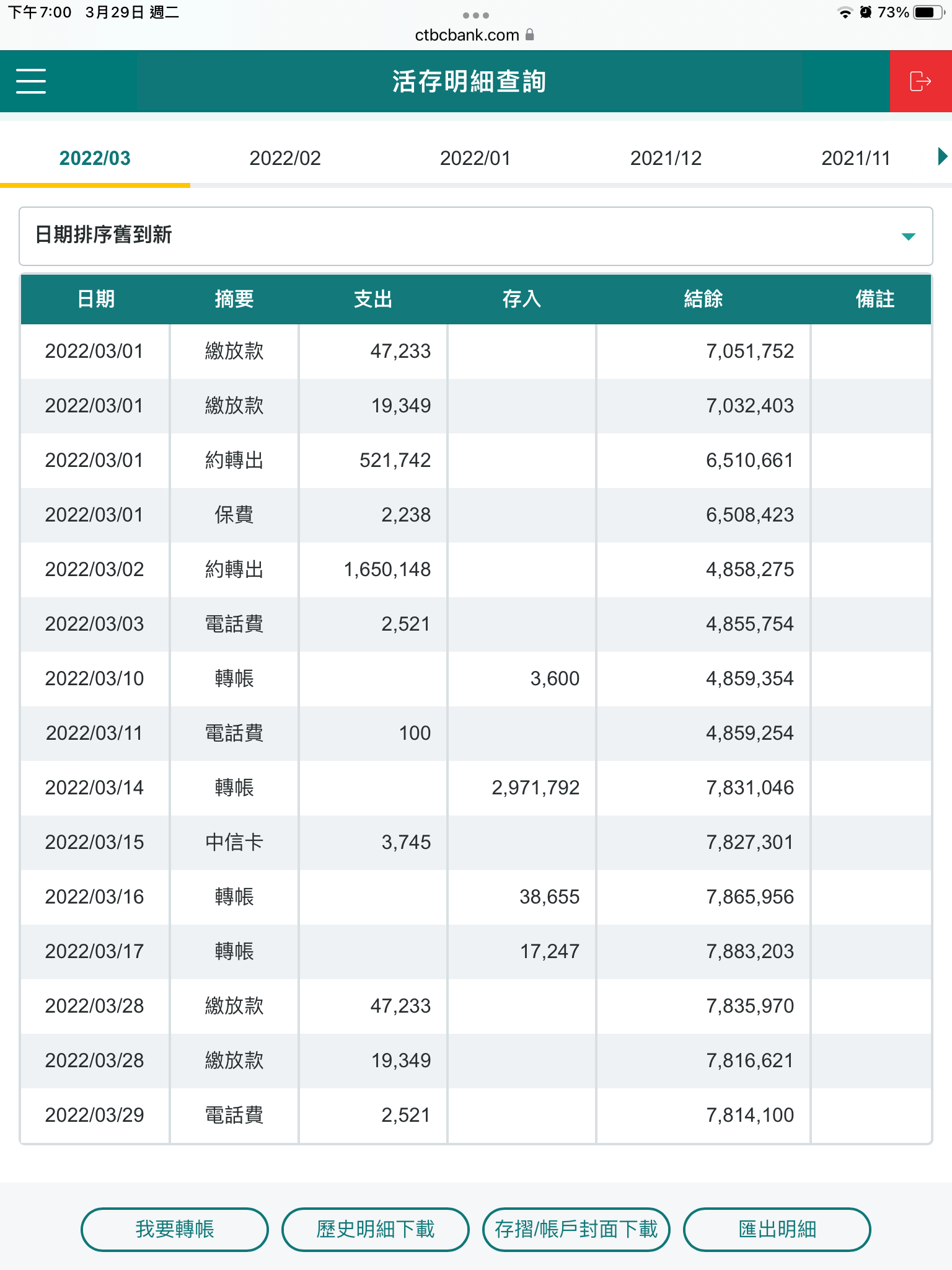Switch to the 2022/02 month tab
Viewport: 952px width, 1270px height.
285,158
